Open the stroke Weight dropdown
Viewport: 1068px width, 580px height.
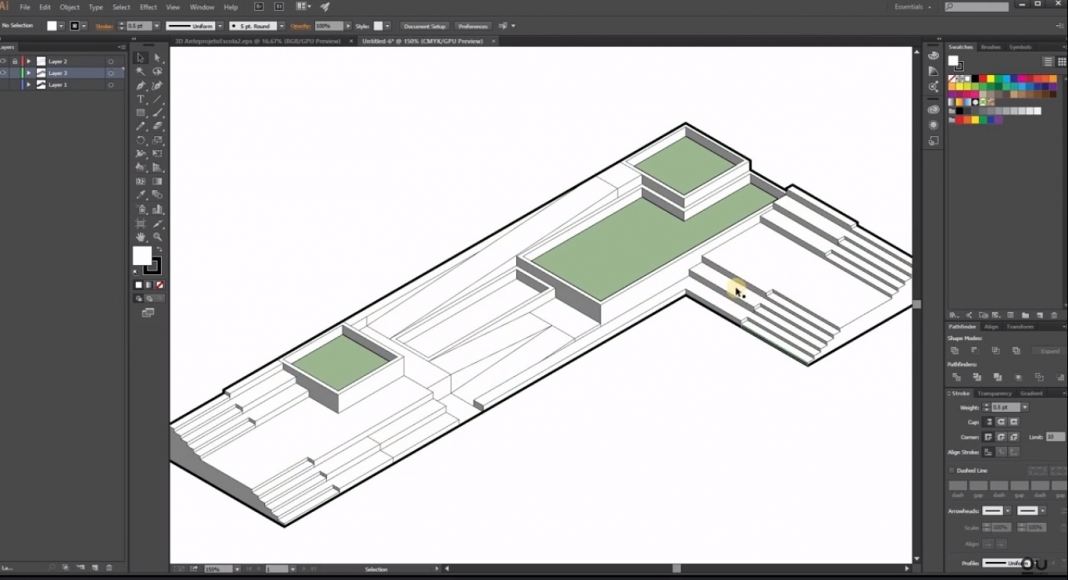point(1025,407)
